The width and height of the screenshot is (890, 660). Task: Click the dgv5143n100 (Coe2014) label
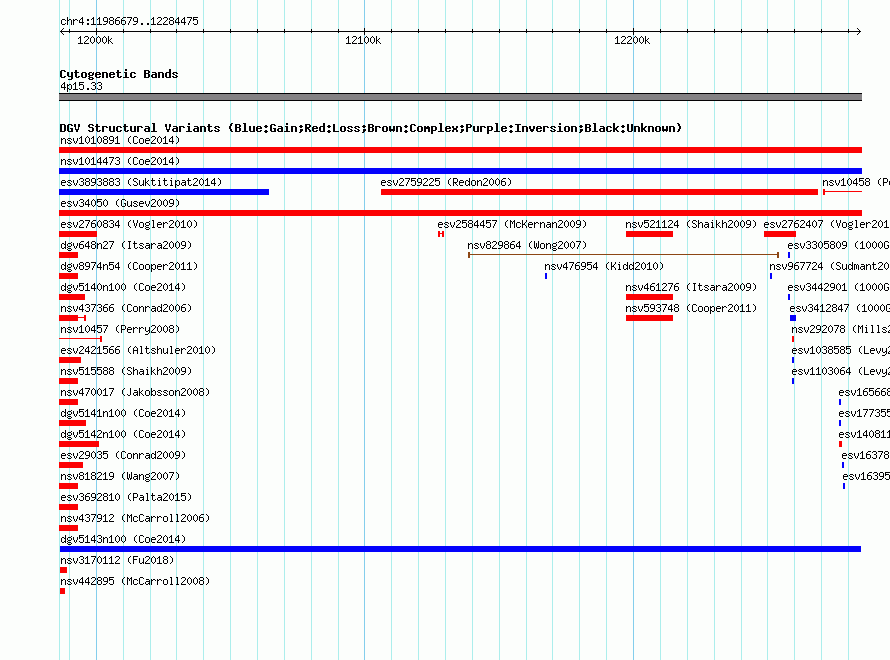(123, 539)
